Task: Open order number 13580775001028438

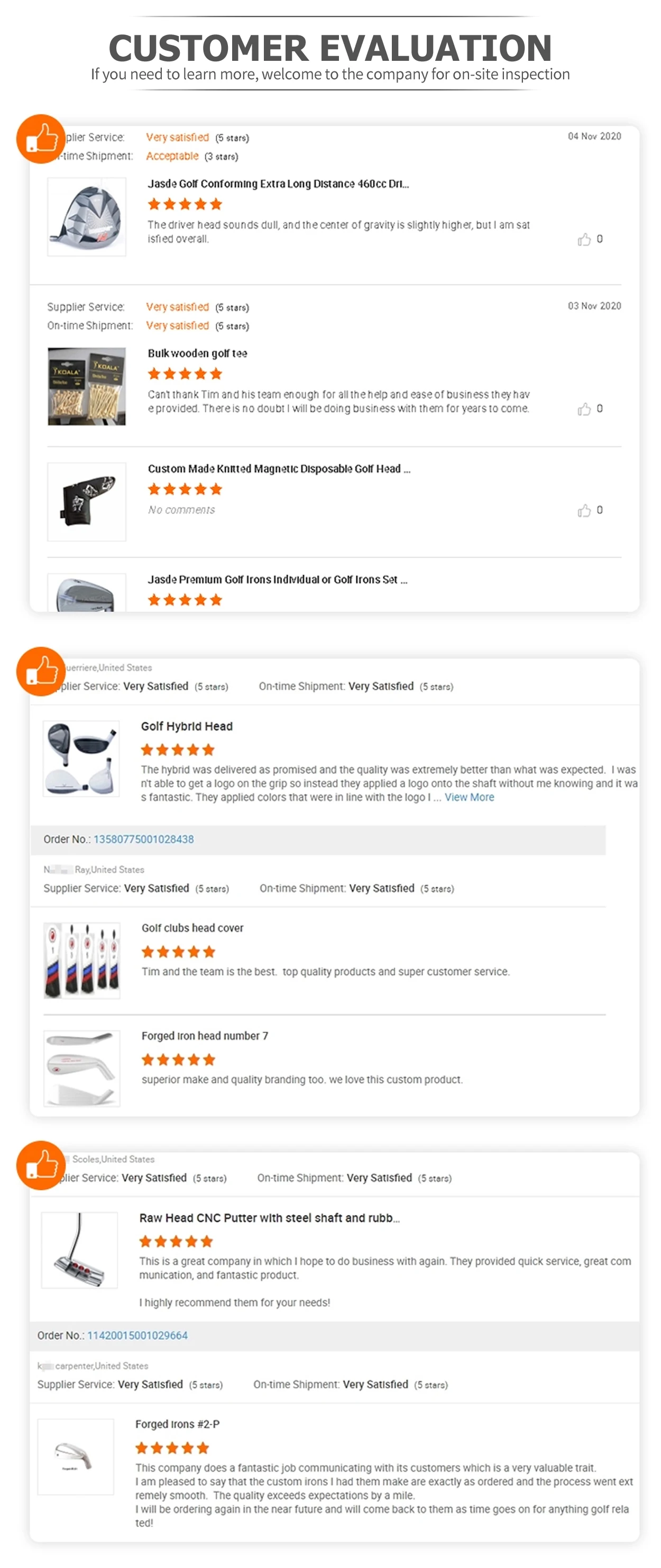Action: 144,840
